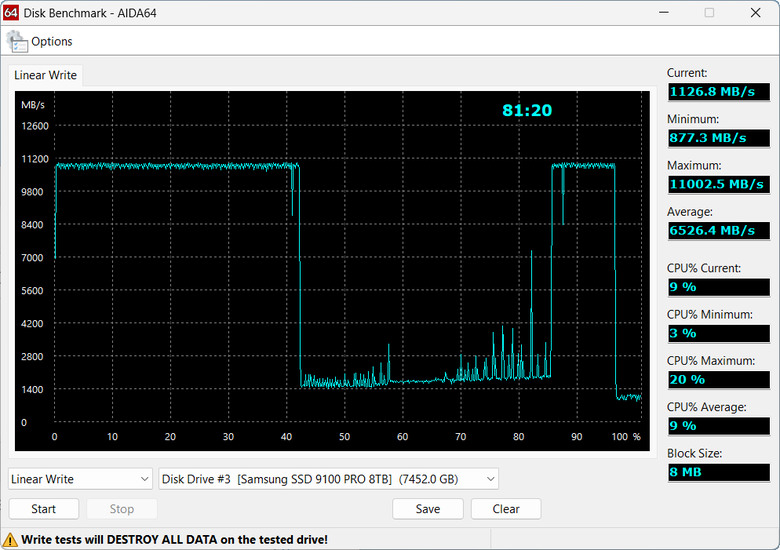Open the Disk Drive #3 Samsung SSD selector
780x550 pixels.
[328, 479]
